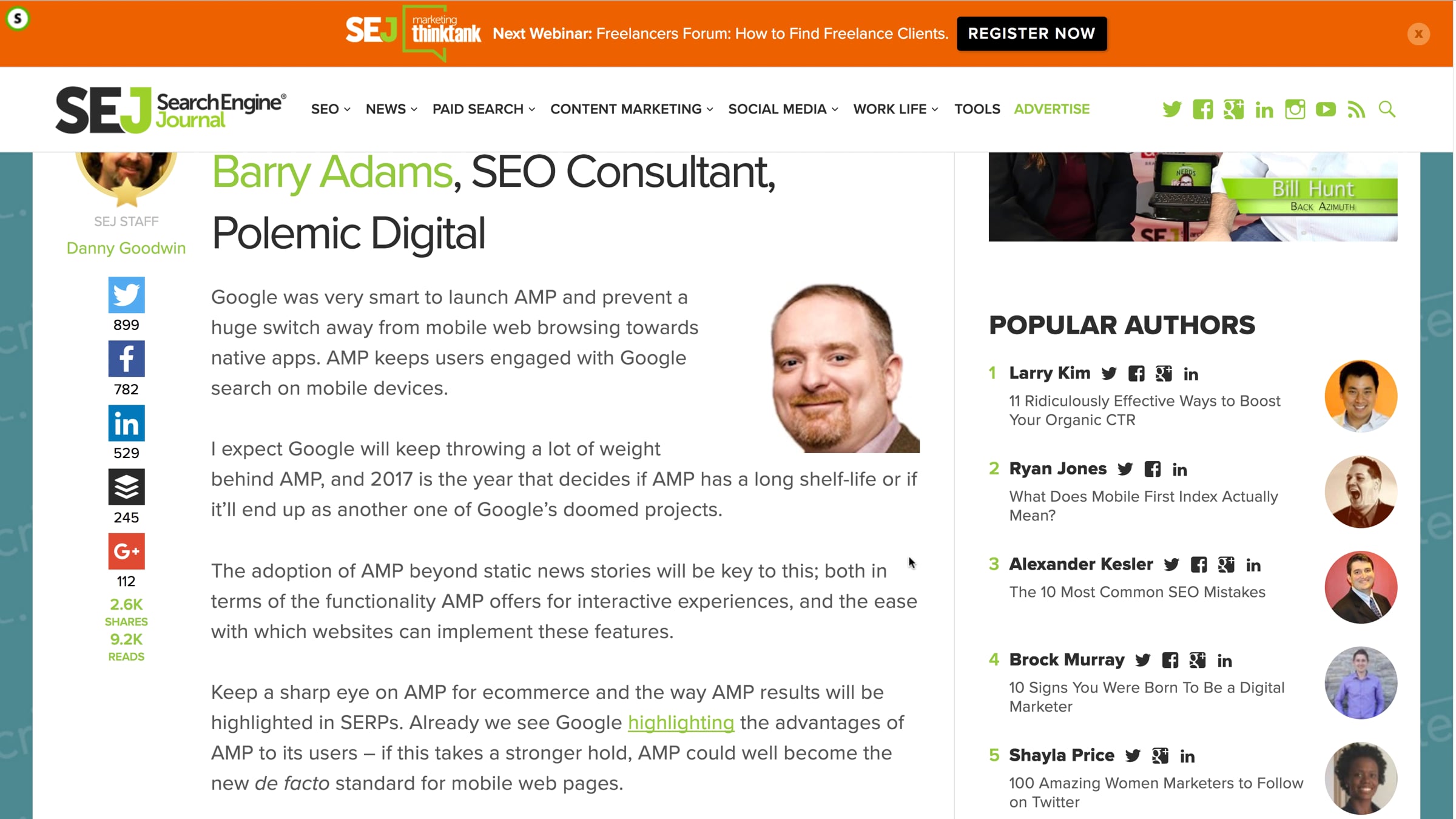
Task: Share article on Facebook sidebar button
Action: coord(126,359)
